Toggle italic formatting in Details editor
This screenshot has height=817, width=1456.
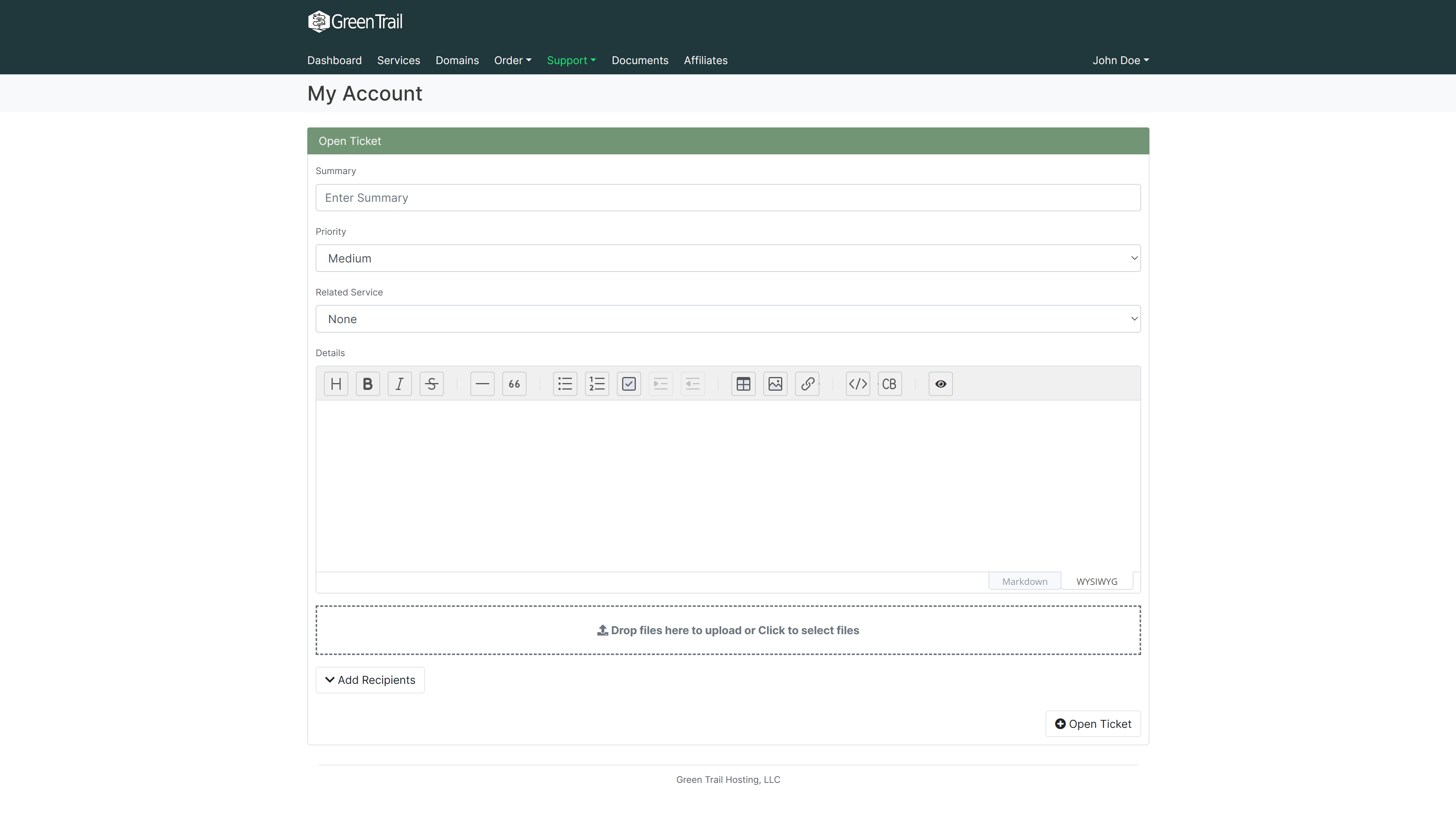399,384
